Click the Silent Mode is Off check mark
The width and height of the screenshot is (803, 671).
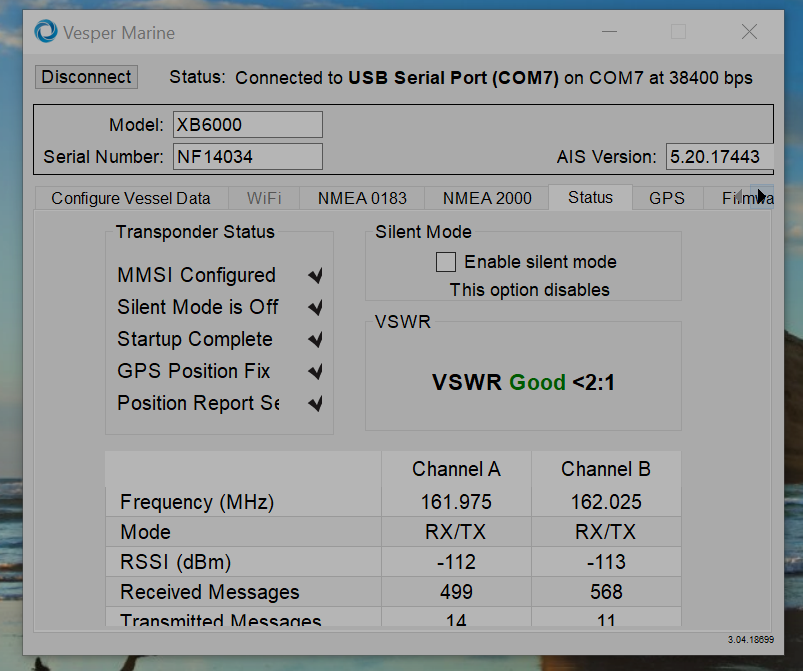[316, 307]
